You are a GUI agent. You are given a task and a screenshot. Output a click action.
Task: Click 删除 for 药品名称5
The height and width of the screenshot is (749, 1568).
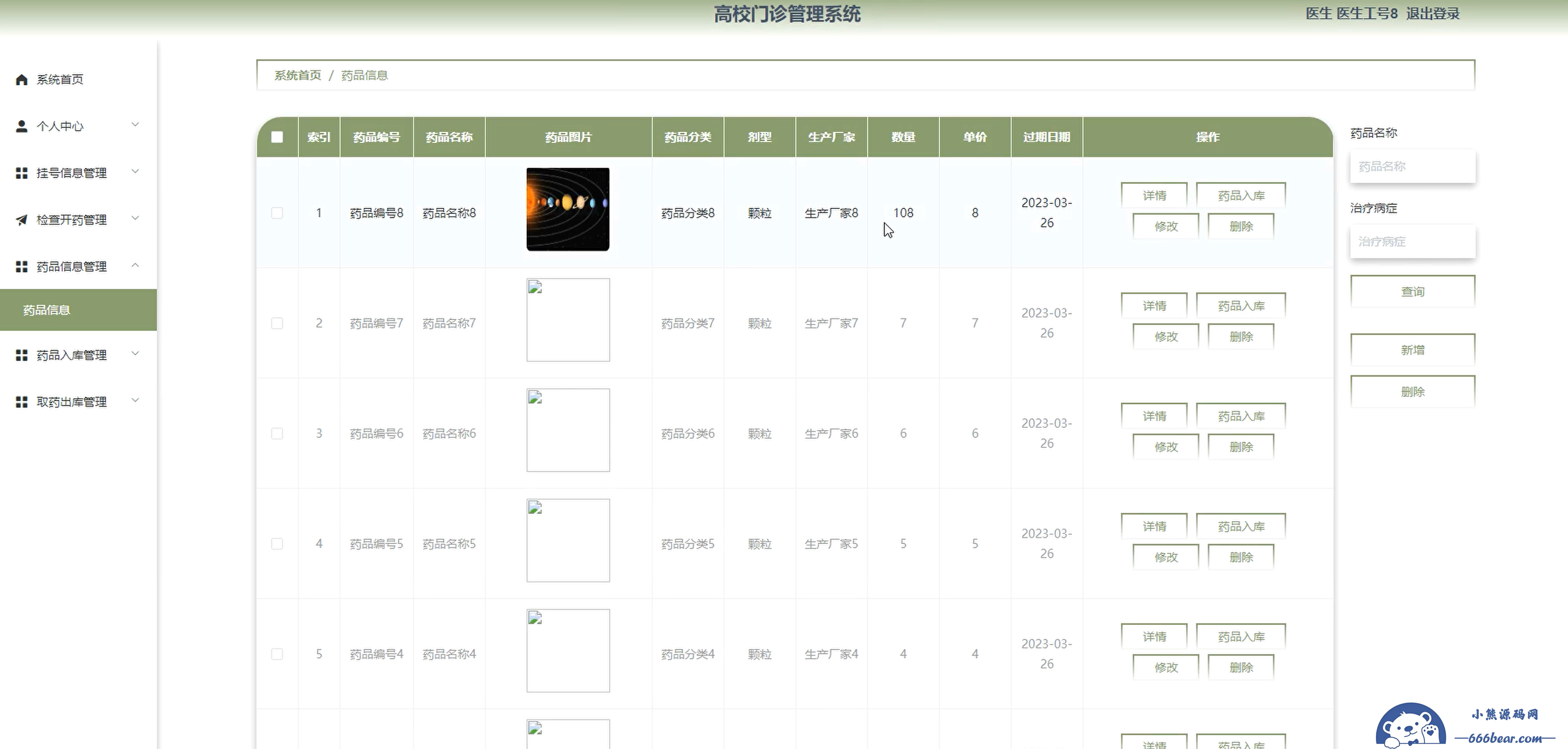tap(1241, 557)
